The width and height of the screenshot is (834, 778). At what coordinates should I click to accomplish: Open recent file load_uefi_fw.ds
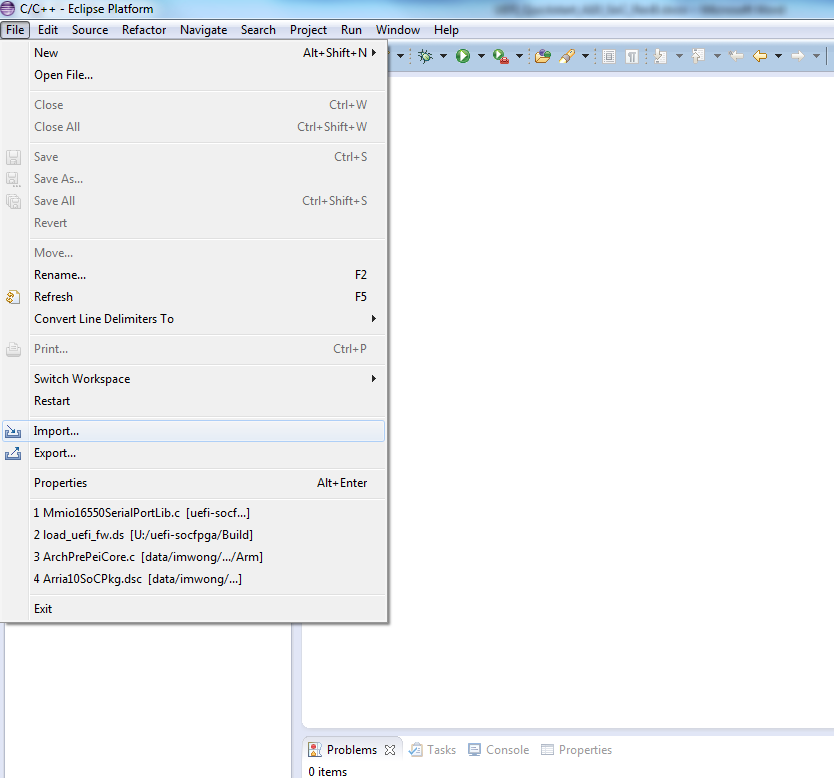click(194, 535)
